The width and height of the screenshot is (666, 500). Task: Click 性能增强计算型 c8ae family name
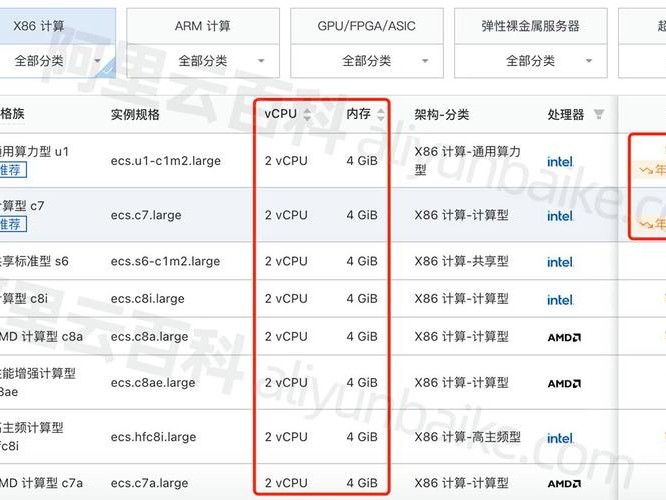click(38, 382)
